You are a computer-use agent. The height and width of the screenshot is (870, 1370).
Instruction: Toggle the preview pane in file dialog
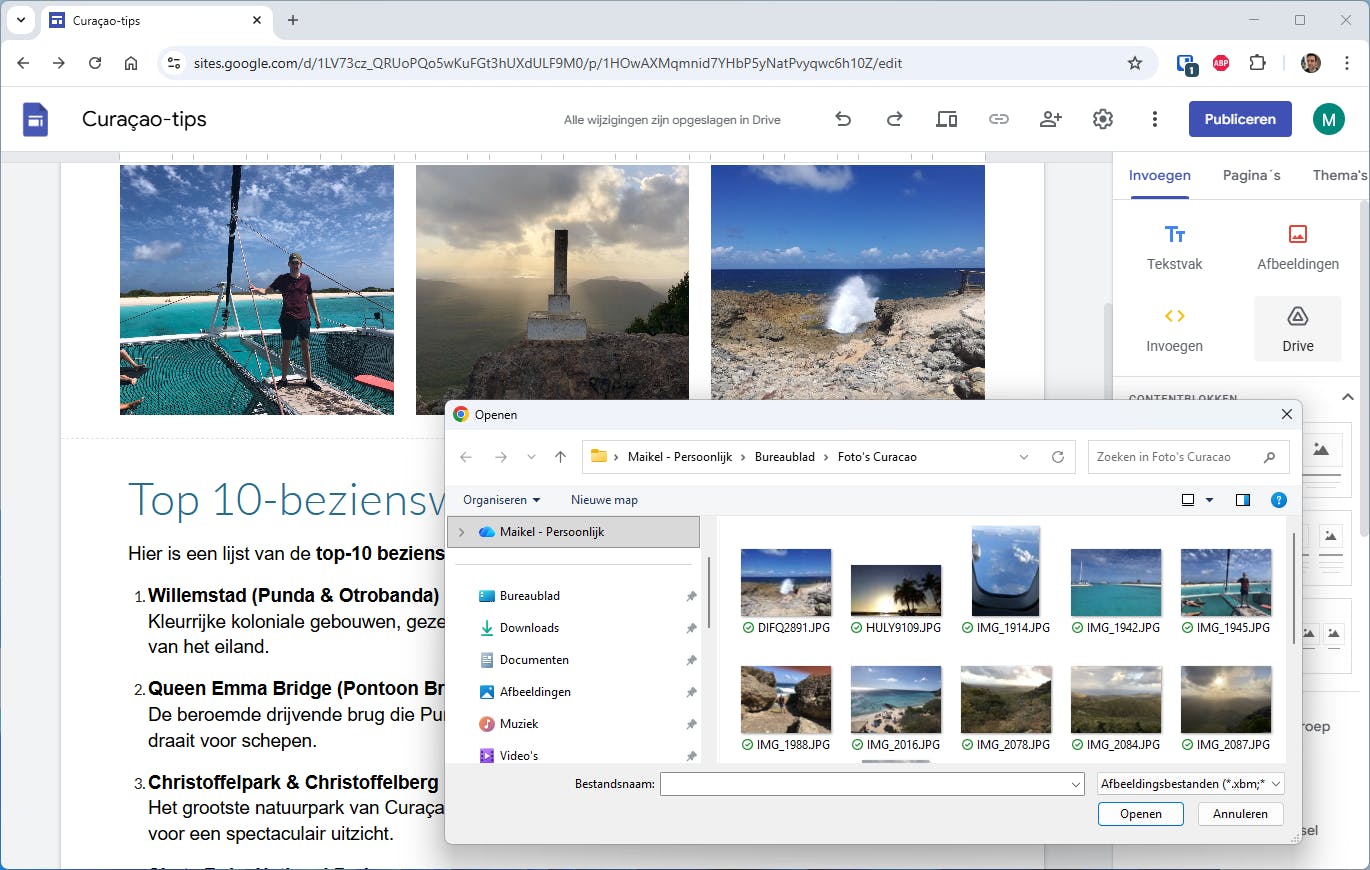[1243, 500]
